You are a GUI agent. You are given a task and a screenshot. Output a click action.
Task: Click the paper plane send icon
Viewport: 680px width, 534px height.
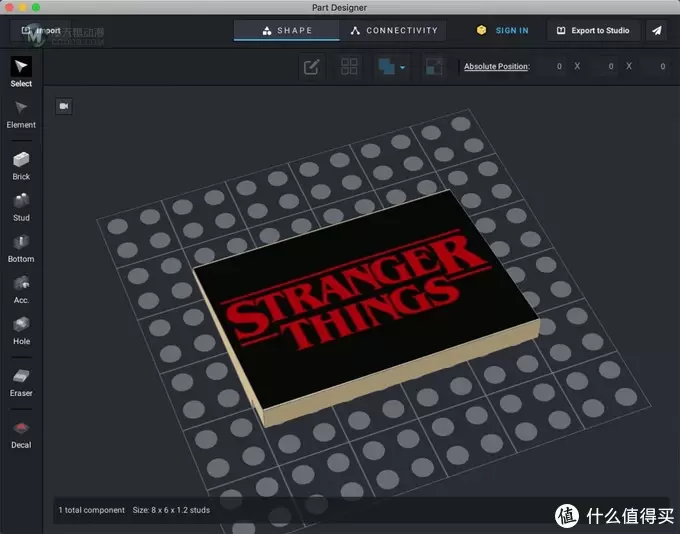tap(657, 30)
